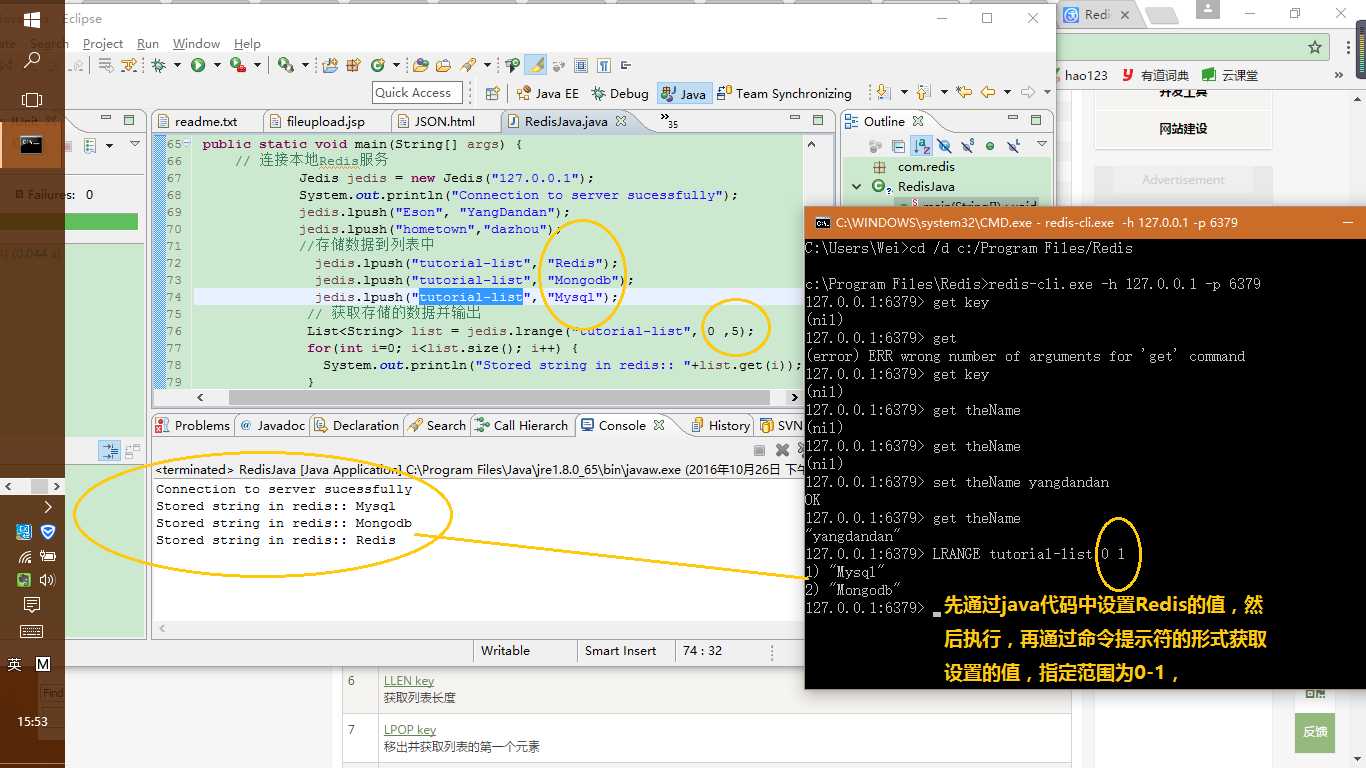1366x768 pixels.
Task: Click the Run Last Tool external tools icon
Action: point(238,65)
